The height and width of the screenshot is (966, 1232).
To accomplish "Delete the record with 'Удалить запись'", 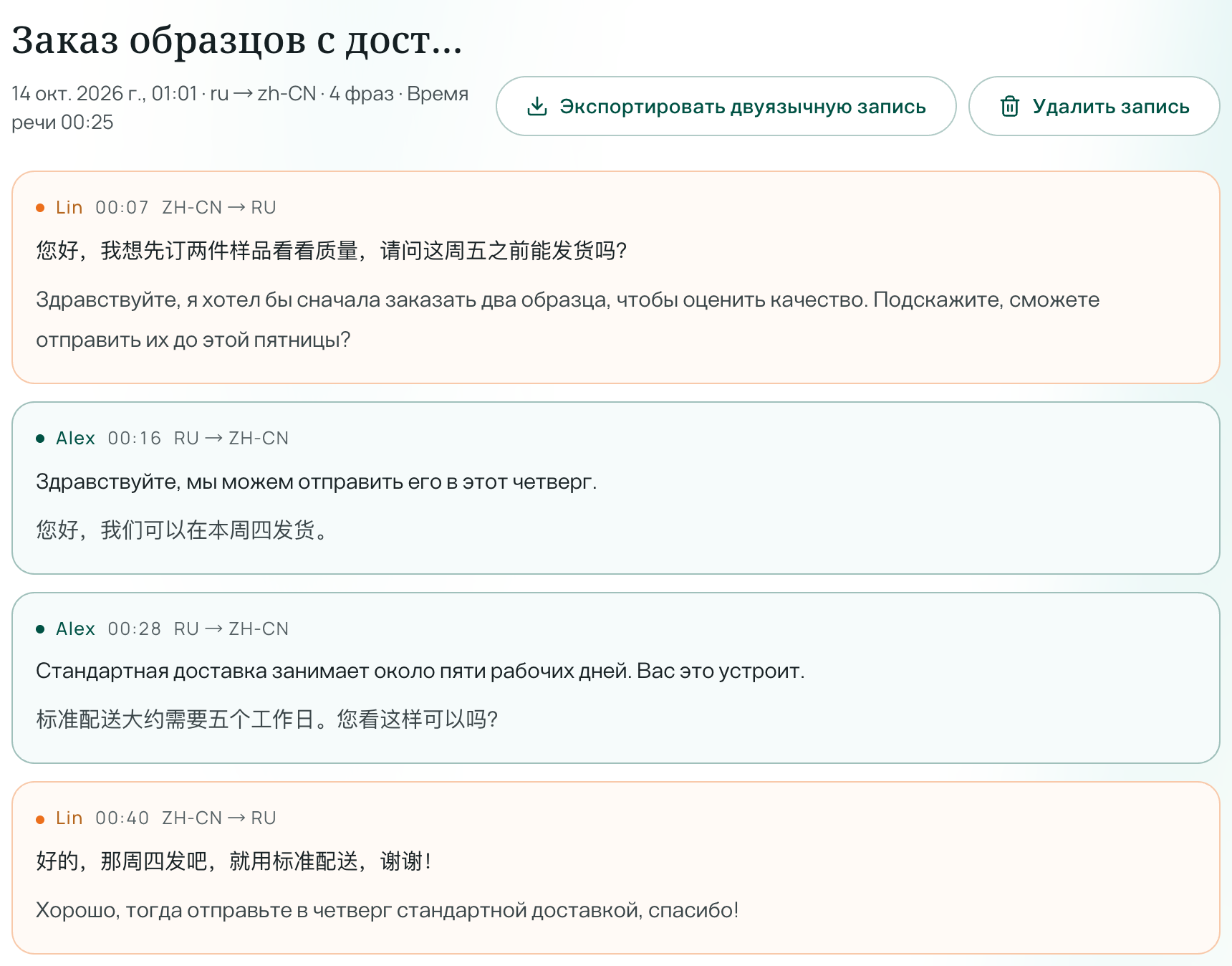I will click(1094, 106).
